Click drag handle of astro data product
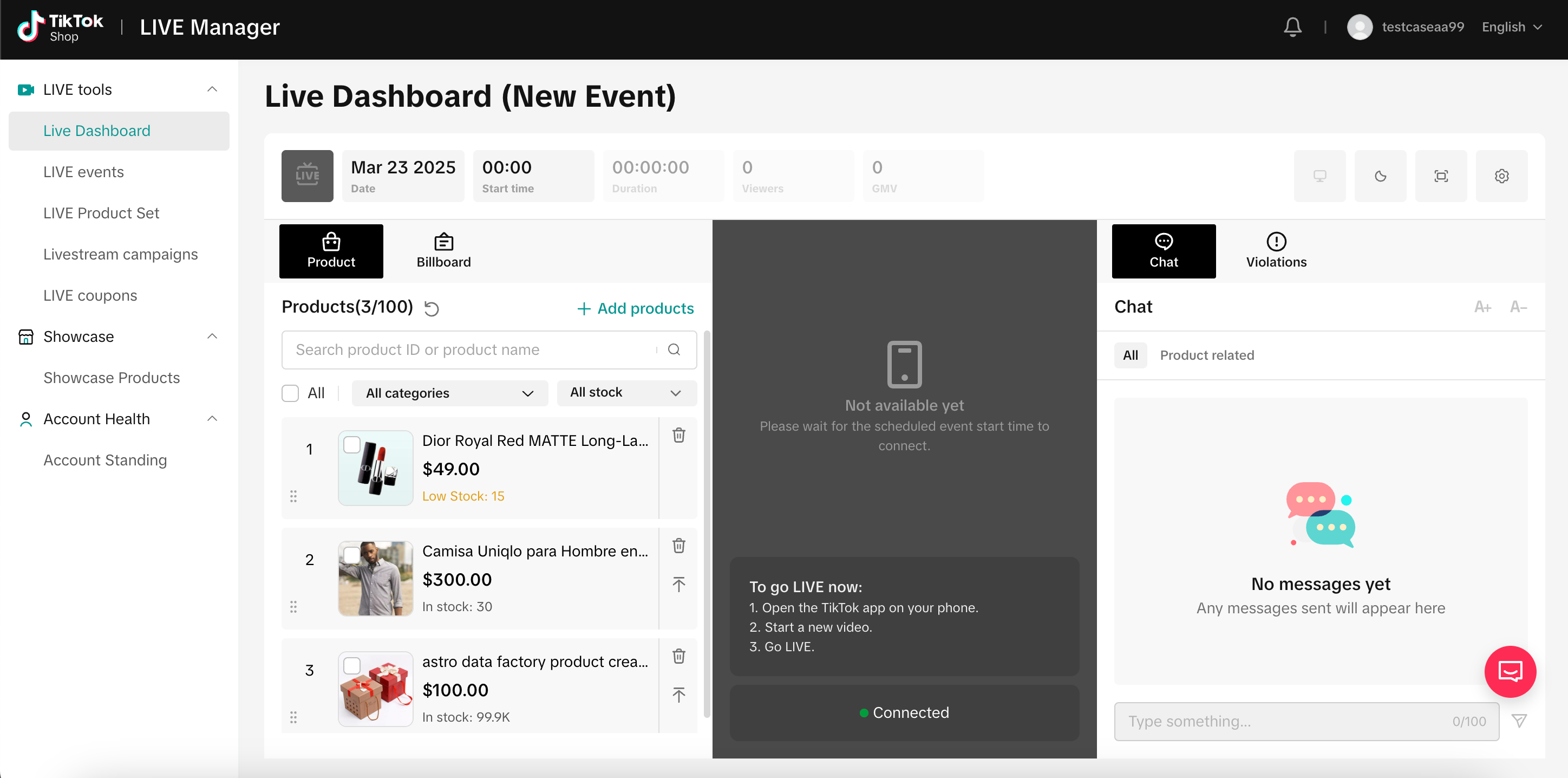Viewport: 1568px width, 778px height. (293, 717)
